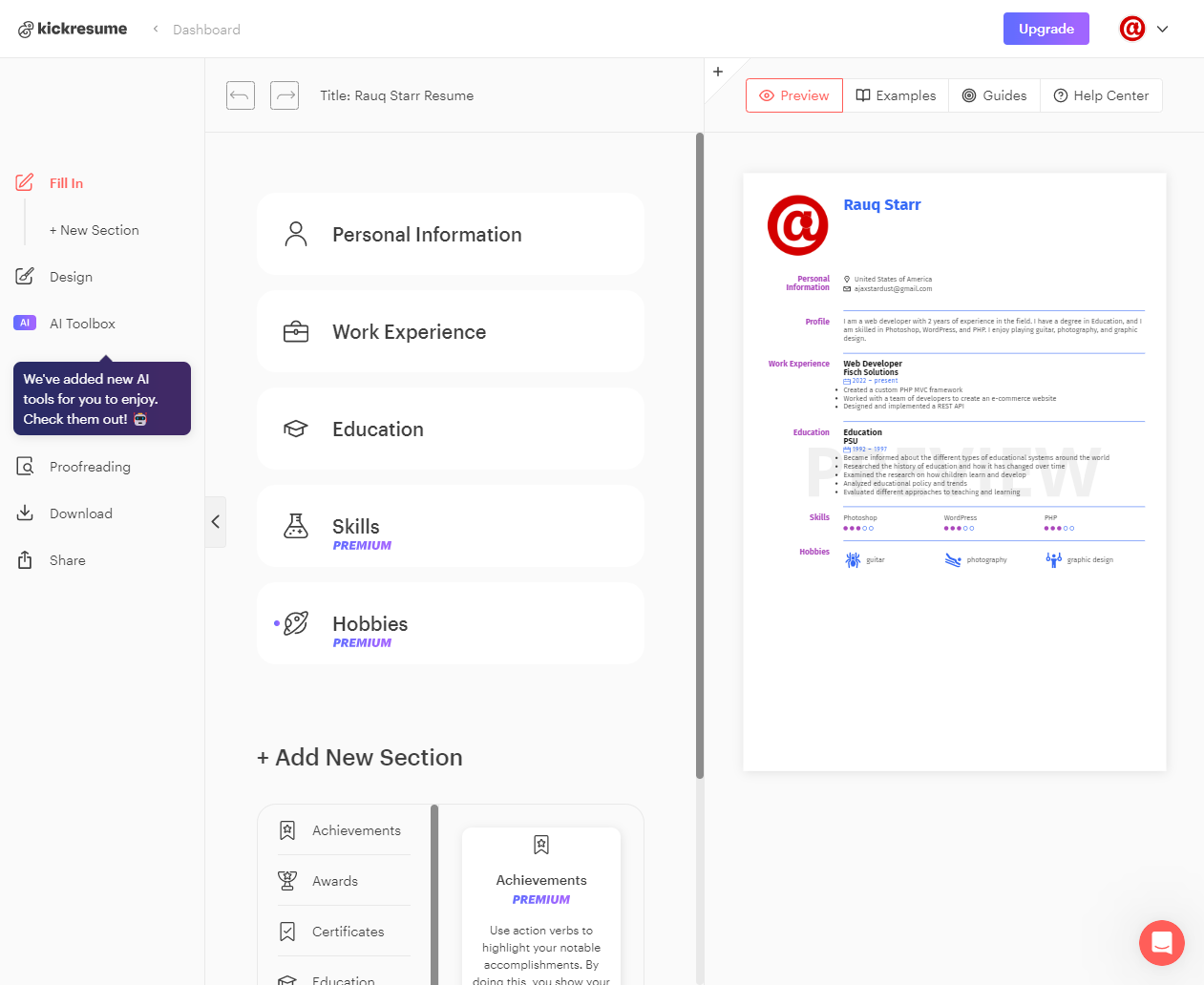Click the undo arrow button
The height and width of the screenshot is (985, 1204).
point(241,95)
